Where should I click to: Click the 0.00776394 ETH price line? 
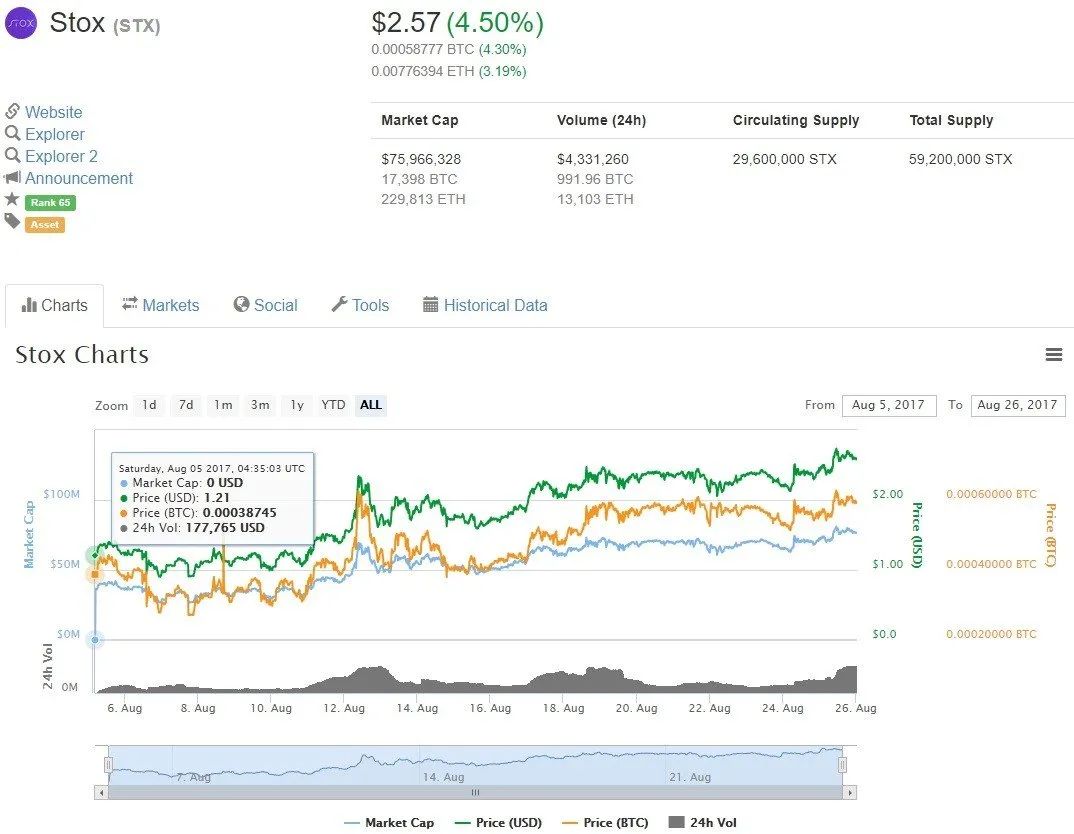tap(449, 71)
